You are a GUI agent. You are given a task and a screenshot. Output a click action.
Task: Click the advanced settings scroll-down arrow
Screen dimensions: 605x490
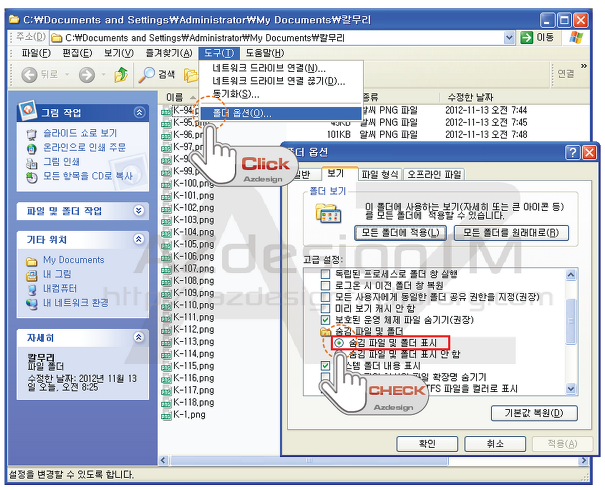[571, 389]
